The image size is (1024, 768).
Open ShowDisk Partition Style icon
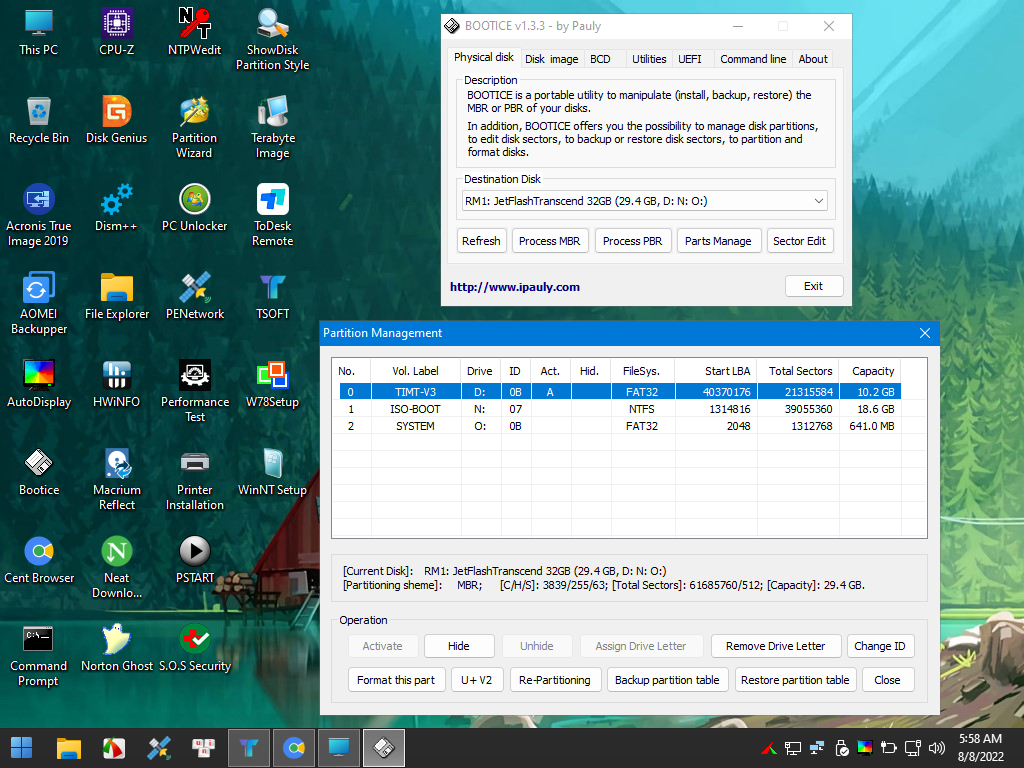click(272, 39)
